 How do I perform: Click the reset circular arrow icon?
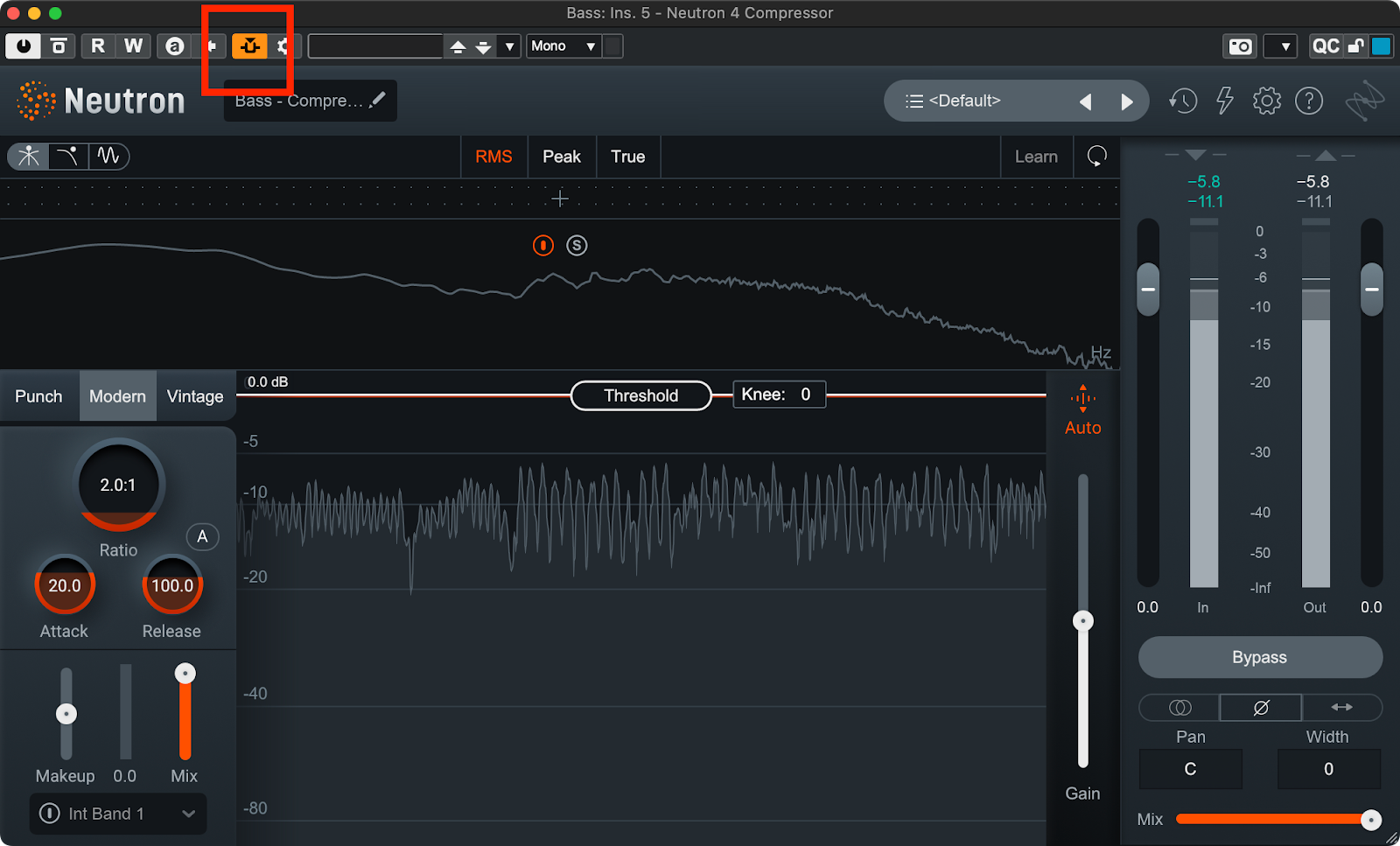coord(1096,156)
